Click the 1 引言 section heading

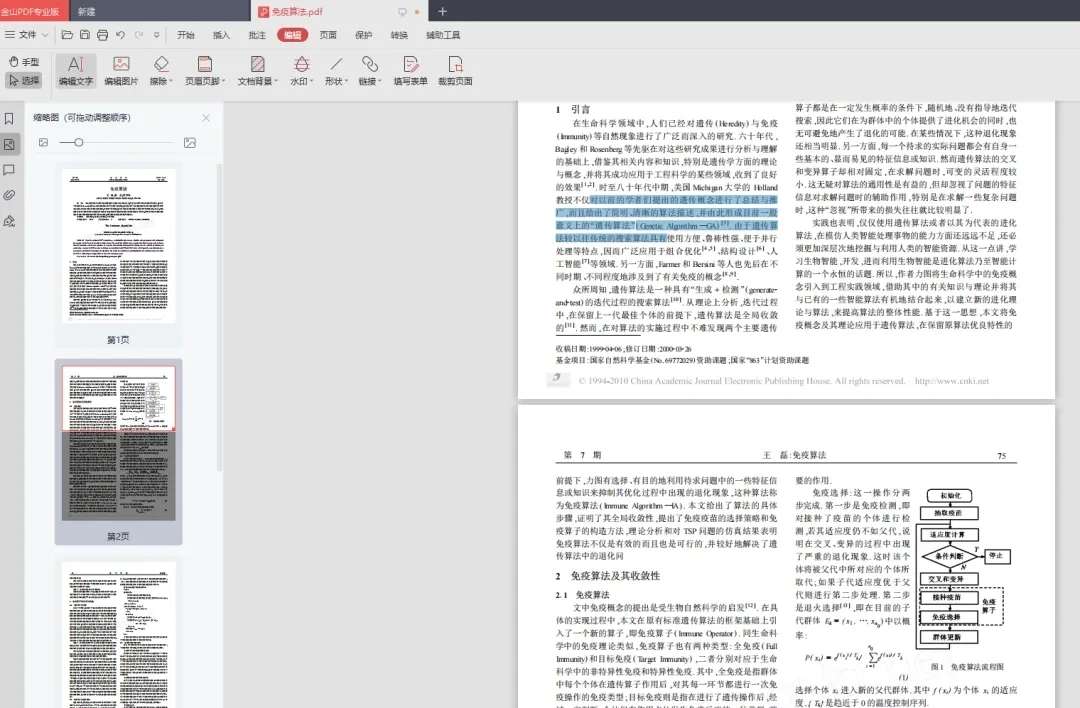point(573,110)
